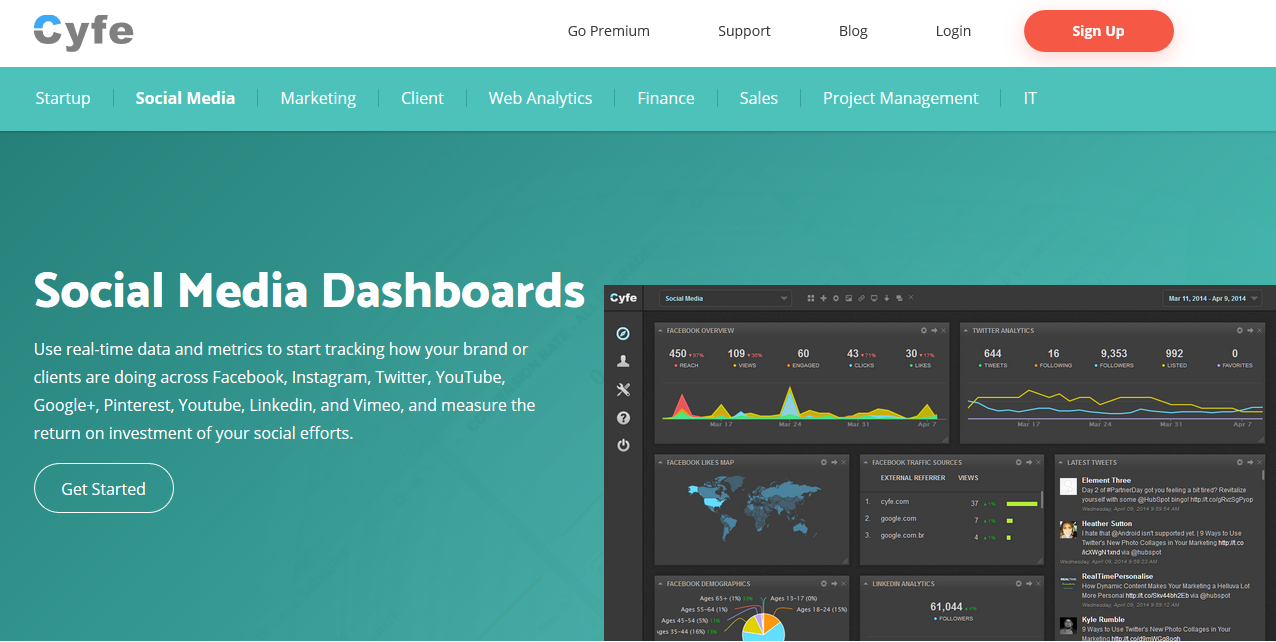Click the chain link icon in the dashboard toolbar
Image resolution: width=1276 pixels, height=642 pixels.
[x=861, y=298]
